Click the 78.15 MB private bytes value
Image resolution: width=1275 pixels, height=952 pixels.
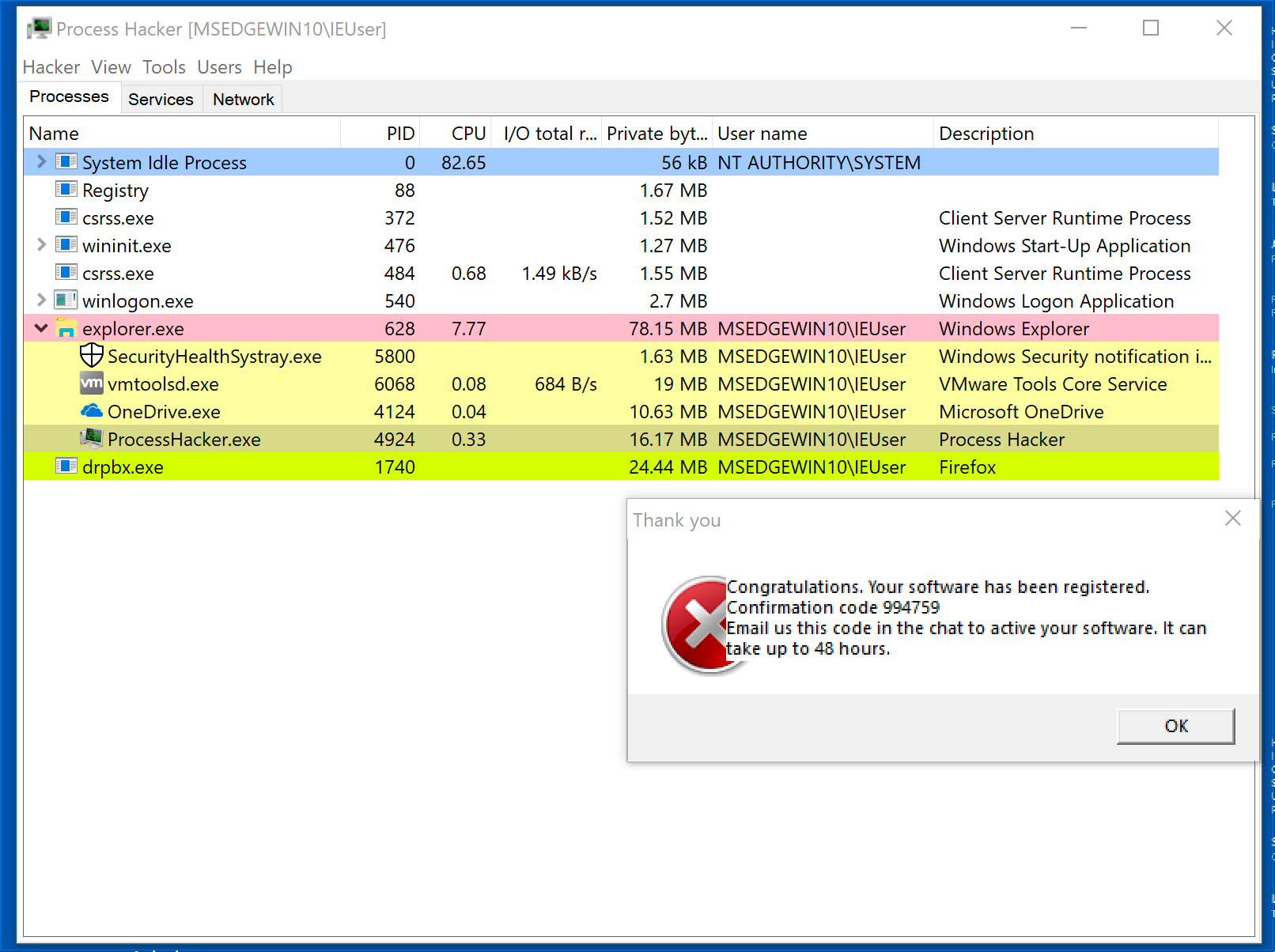[x=668, y=329]
